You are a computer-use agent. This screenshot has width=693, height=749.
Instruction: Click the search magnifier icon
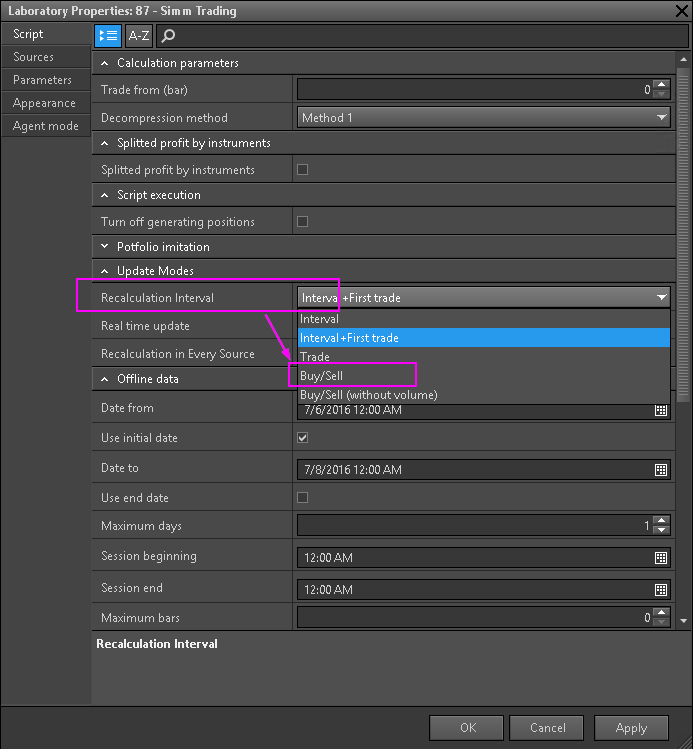(x=168, y=35)
